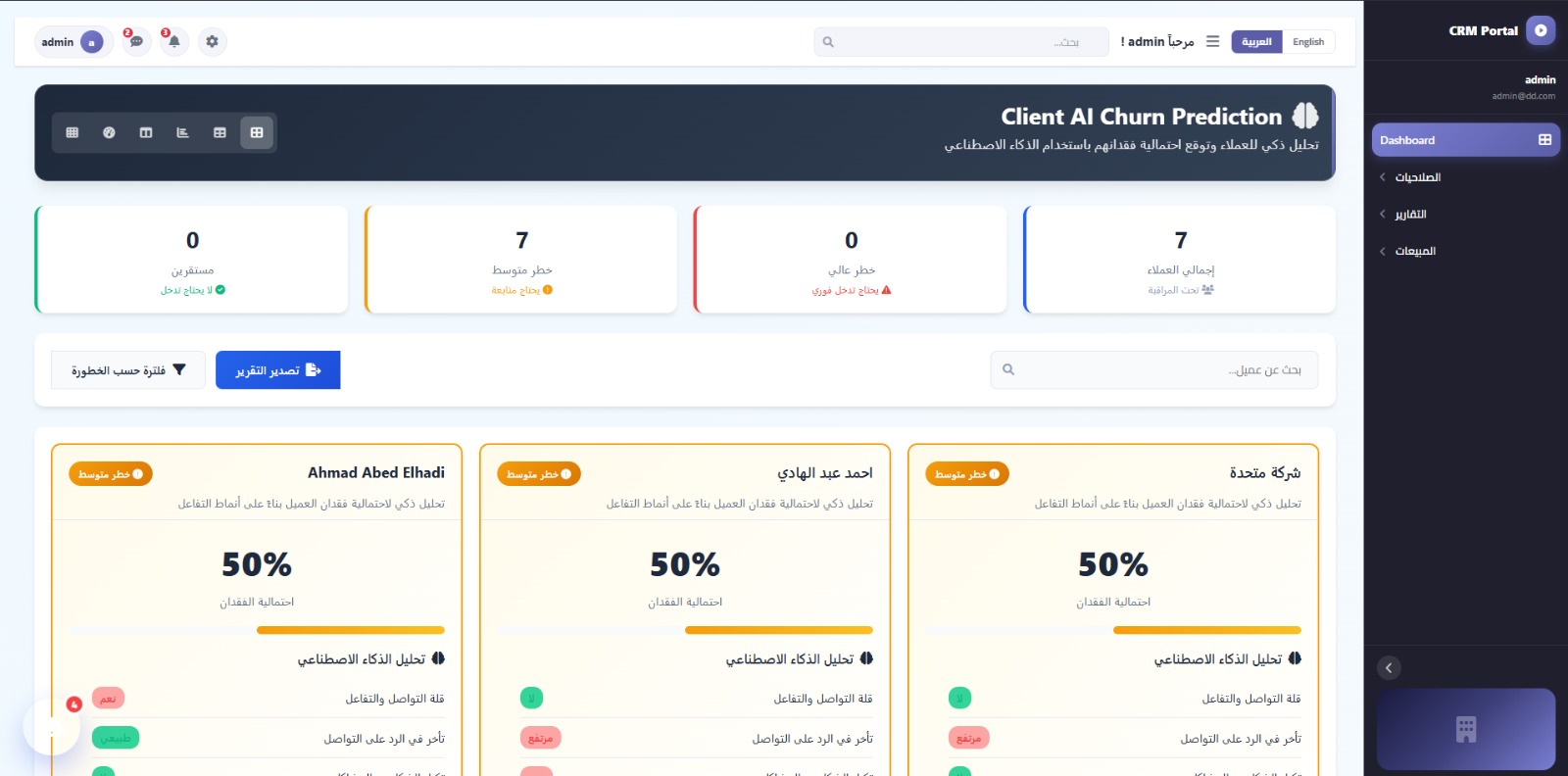1568x776 pixels.
Task: Select the table list layout icon
Action: (220, 132)
